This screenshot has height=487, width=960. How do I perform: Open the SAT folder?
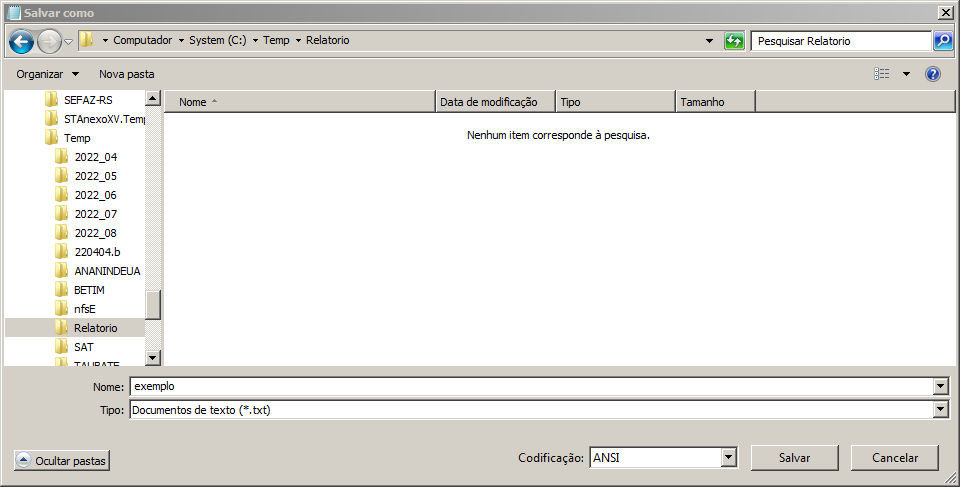click(x=84, y=347)
